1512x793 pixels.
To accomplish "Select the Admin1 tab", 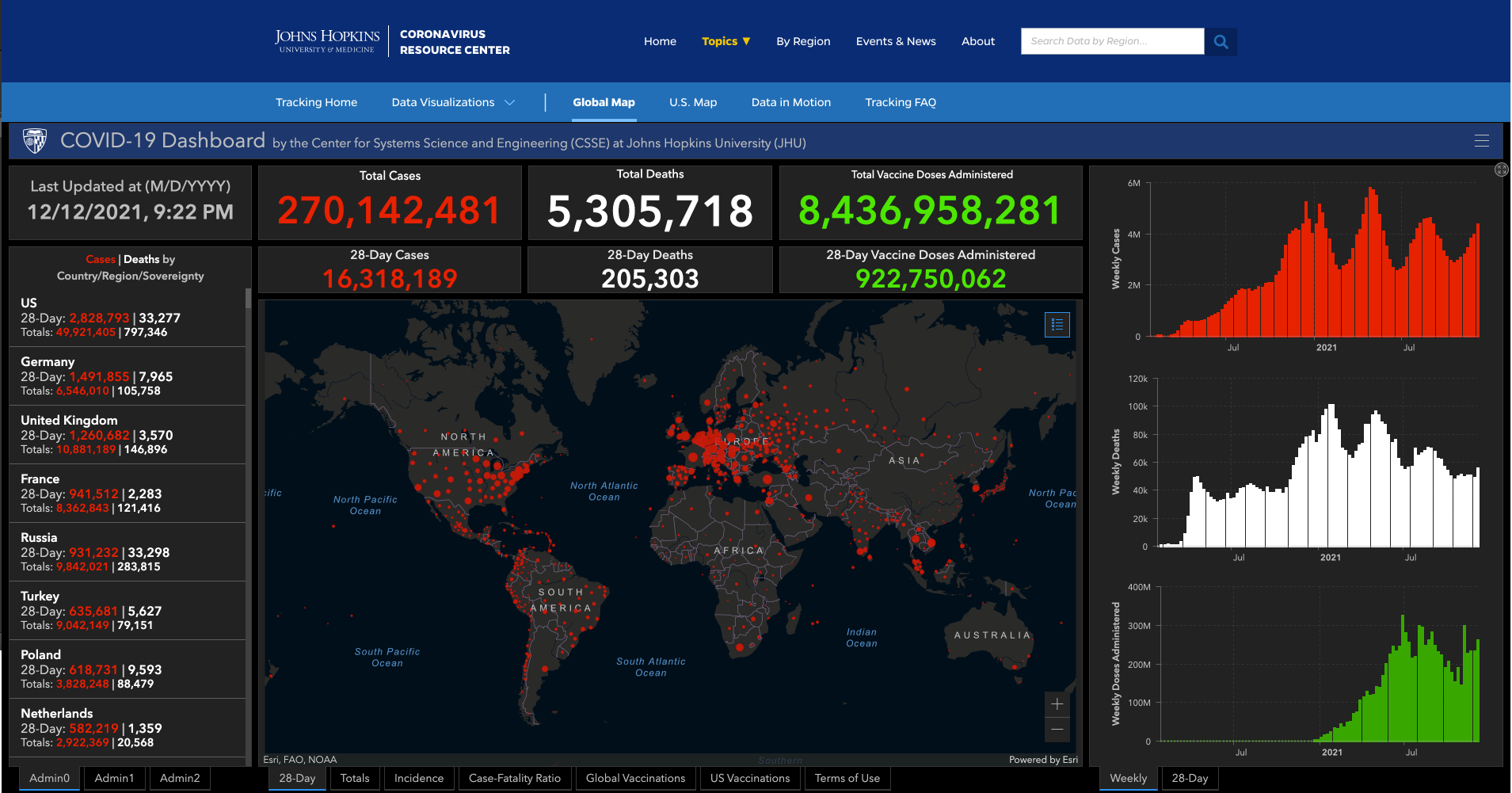I will (x=114, y=778).
